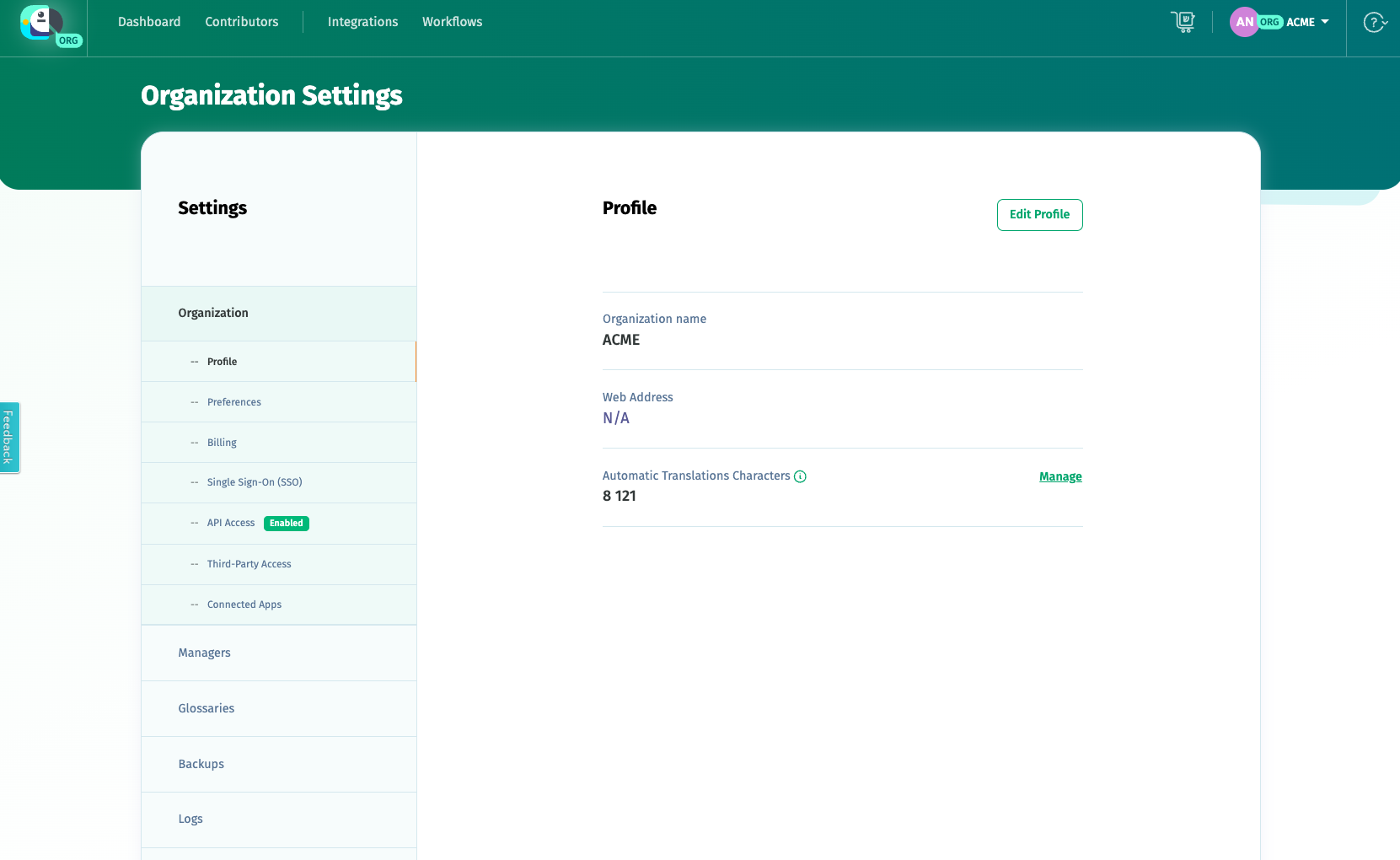Click the Manage link

(x=1060, y=476)
